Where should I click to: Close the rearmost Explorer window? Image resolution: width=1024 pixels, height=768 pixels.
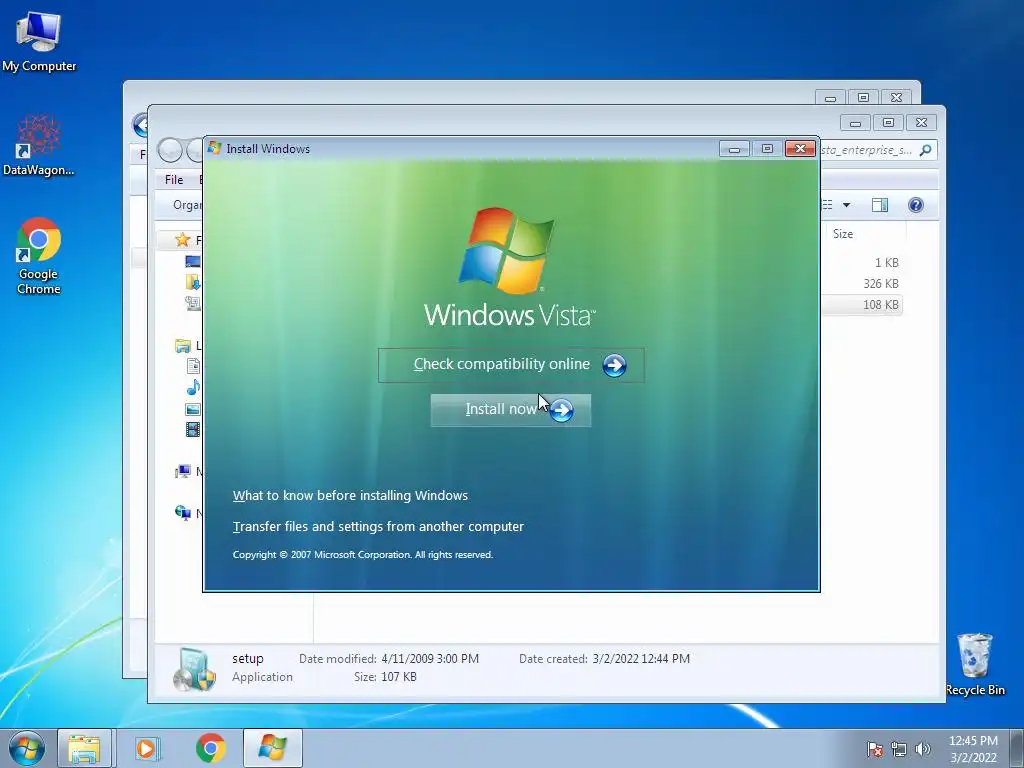[896, 97]
